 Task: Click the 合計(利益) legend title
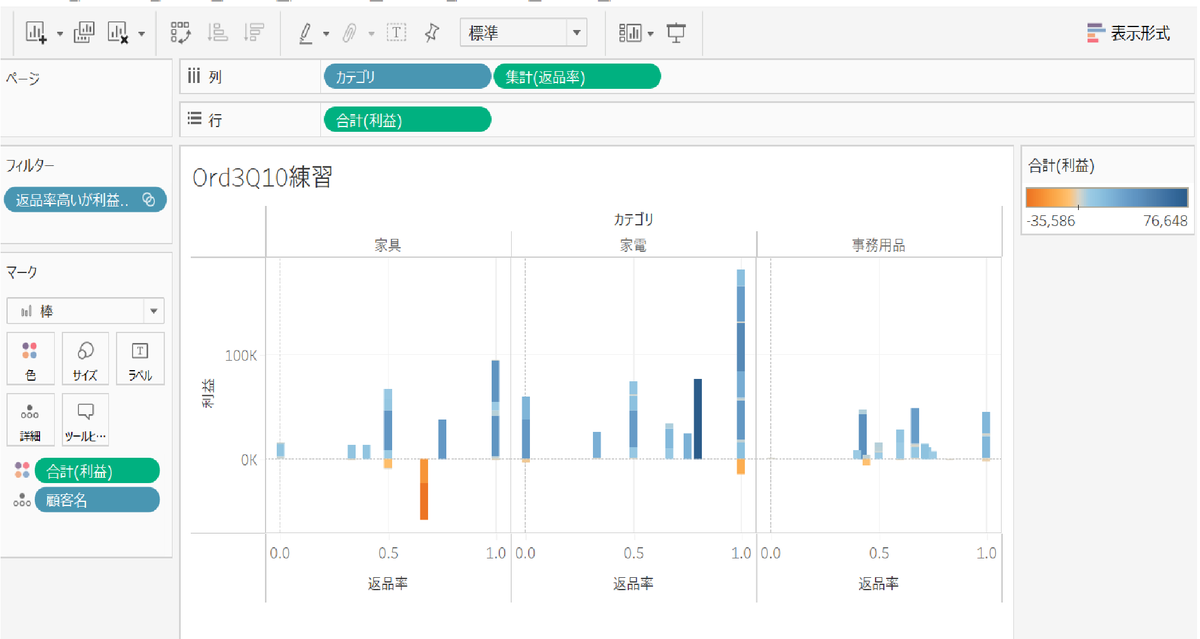pyautogui.click(x=1064, y=166)
